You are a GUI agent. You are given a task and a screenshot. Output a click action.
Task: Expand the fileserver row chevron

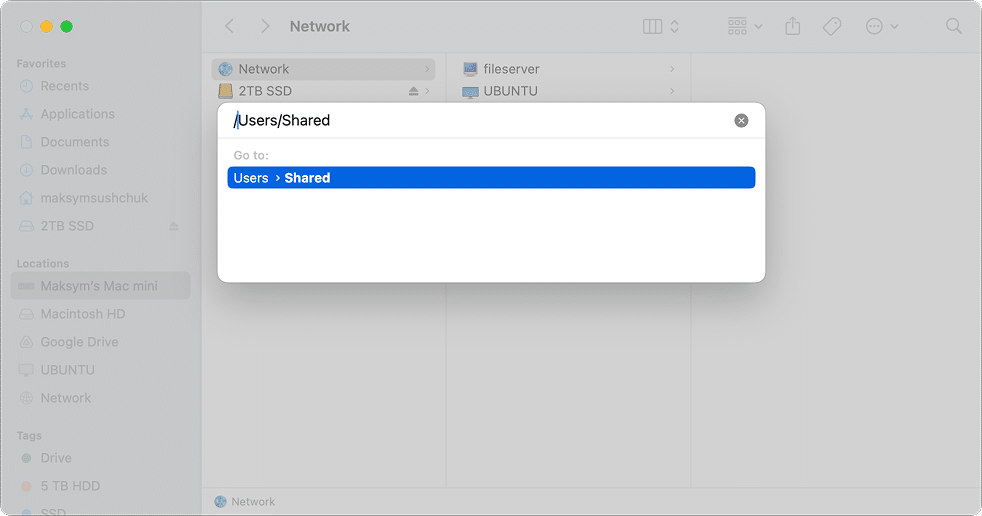[x=672, y=69]
